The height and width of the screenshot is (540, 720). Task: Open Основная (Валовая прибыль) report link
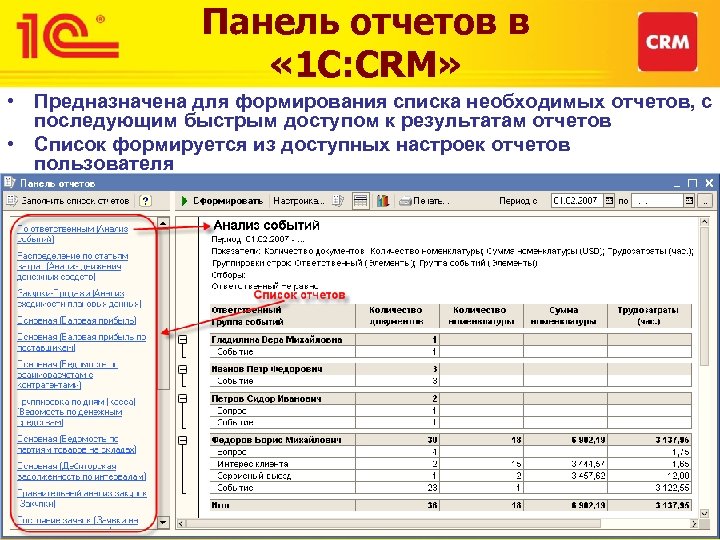click(x=77, y=321)
